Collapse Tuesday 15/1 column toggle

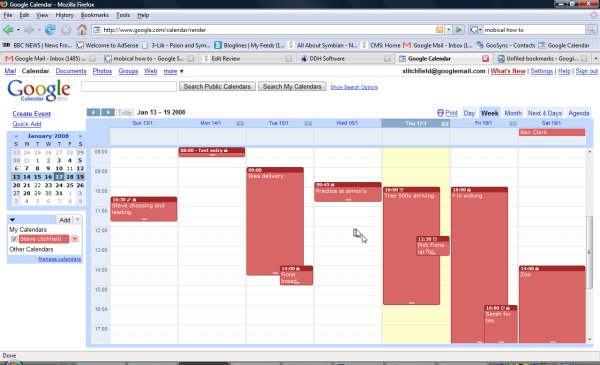pos(308,124)
